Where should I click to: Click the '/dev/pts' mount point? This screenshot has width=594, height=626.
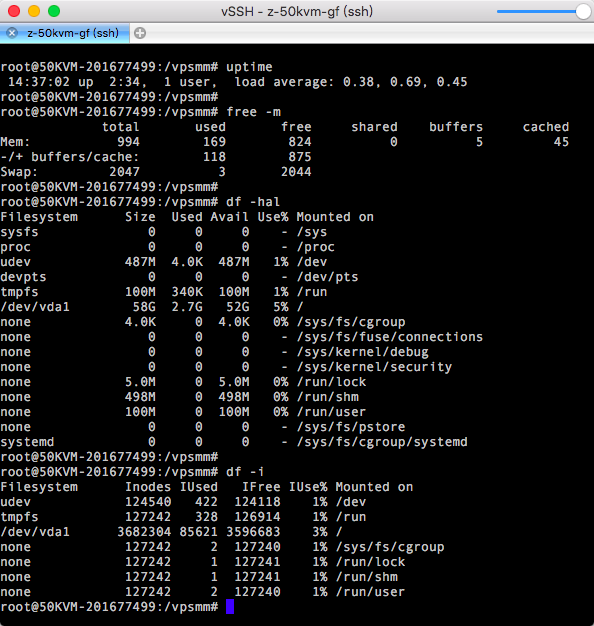click(x=327, y=277)
